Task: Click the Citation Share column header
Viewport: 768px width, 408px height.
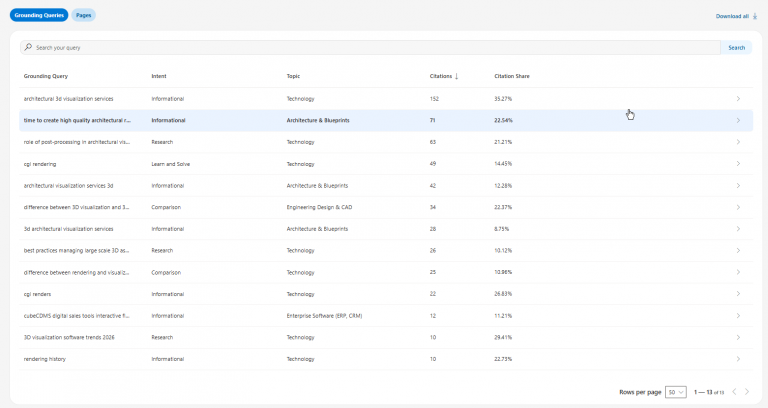Action: pyautogui.click(x=512, y=76)
